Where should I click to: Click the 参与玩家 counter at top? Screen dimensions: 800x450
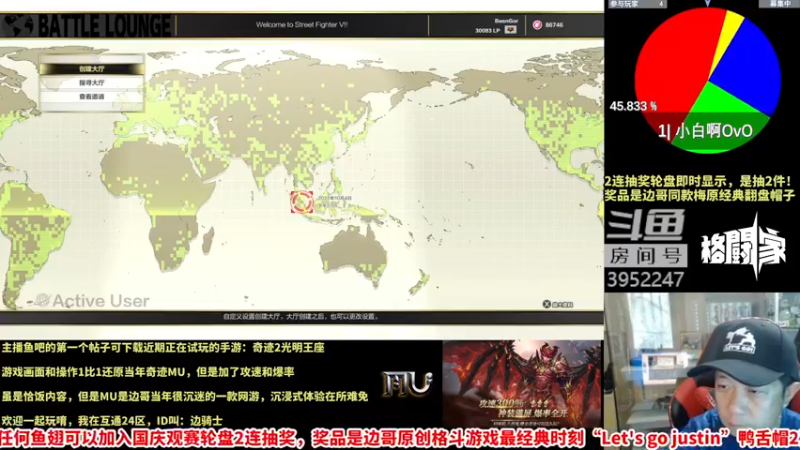638,4
